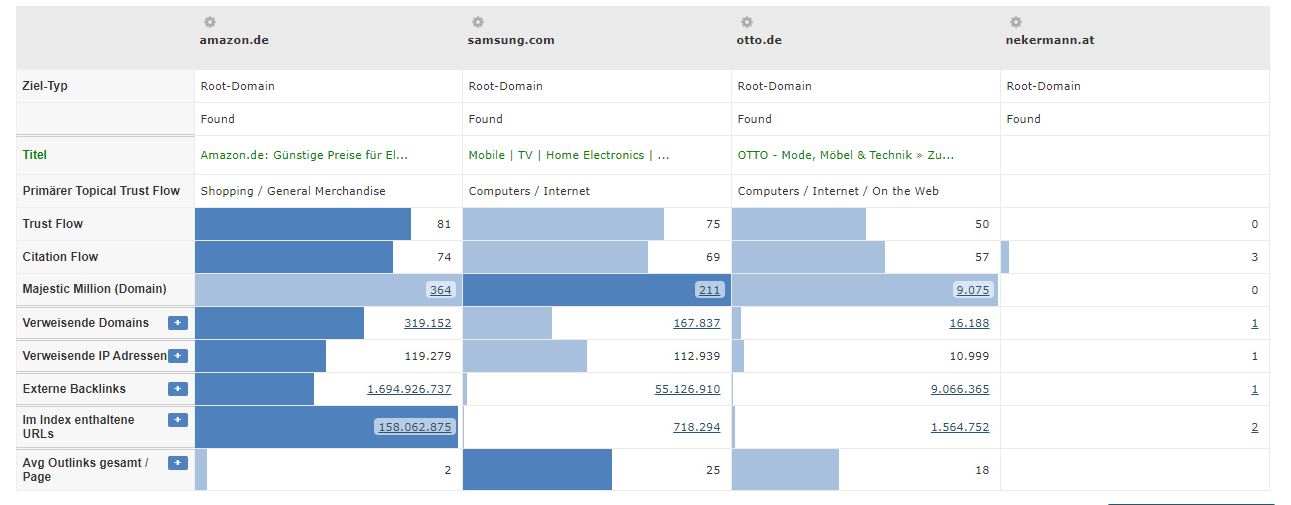This screenshot has height=505, width=1291.
Task: Select the Ziel-Typ row label
Action: tap(46, 86)
